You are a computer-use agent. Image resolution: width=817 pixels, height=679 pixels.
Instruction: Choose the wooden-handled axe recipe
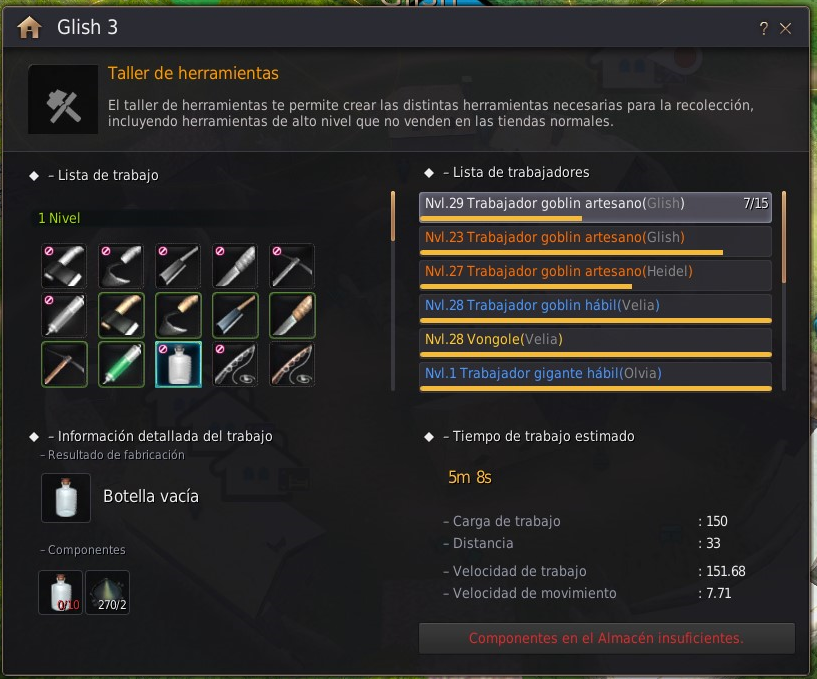(121, 315)
